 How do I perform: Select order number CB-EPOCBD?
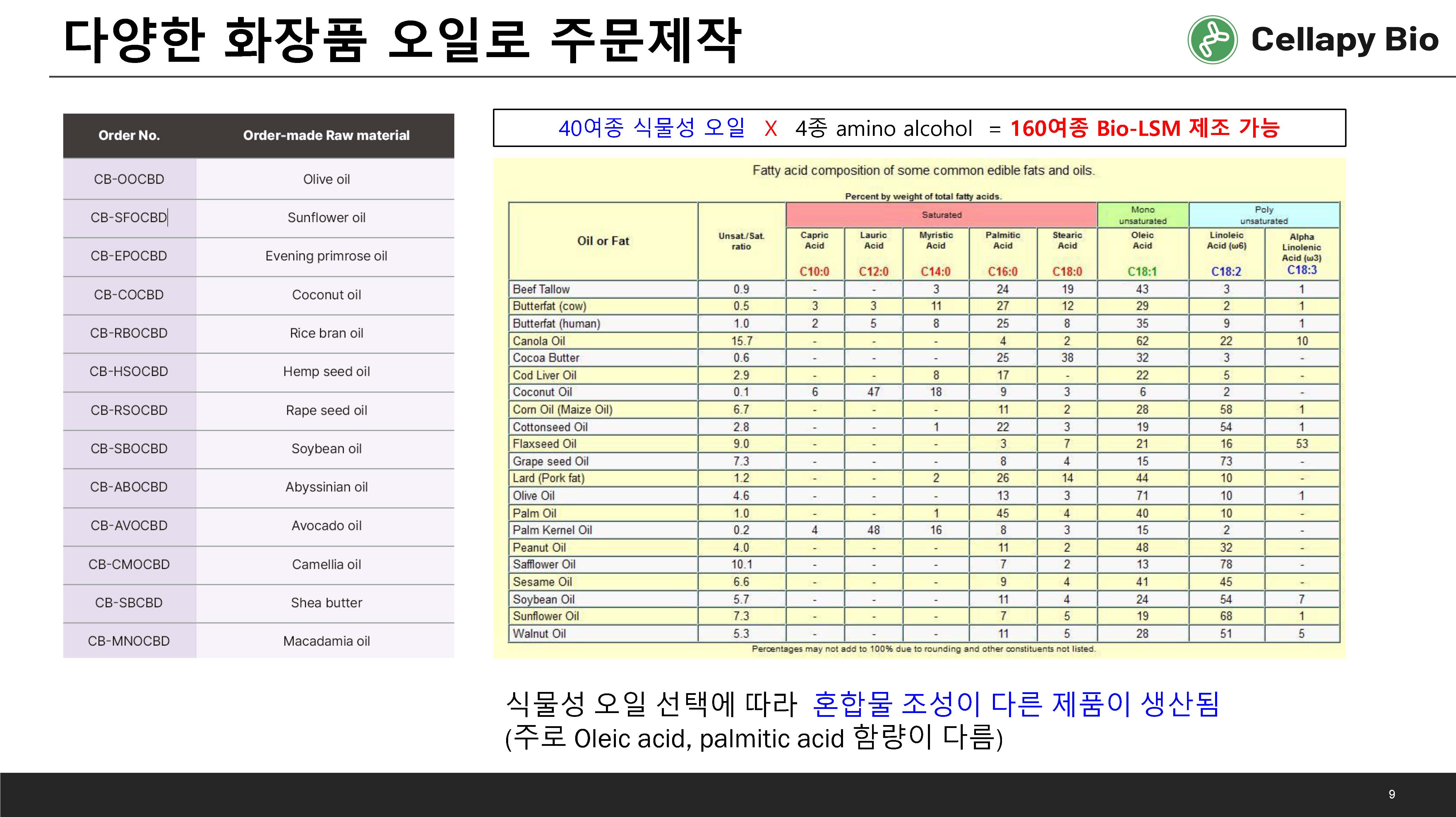pos(129,256)
